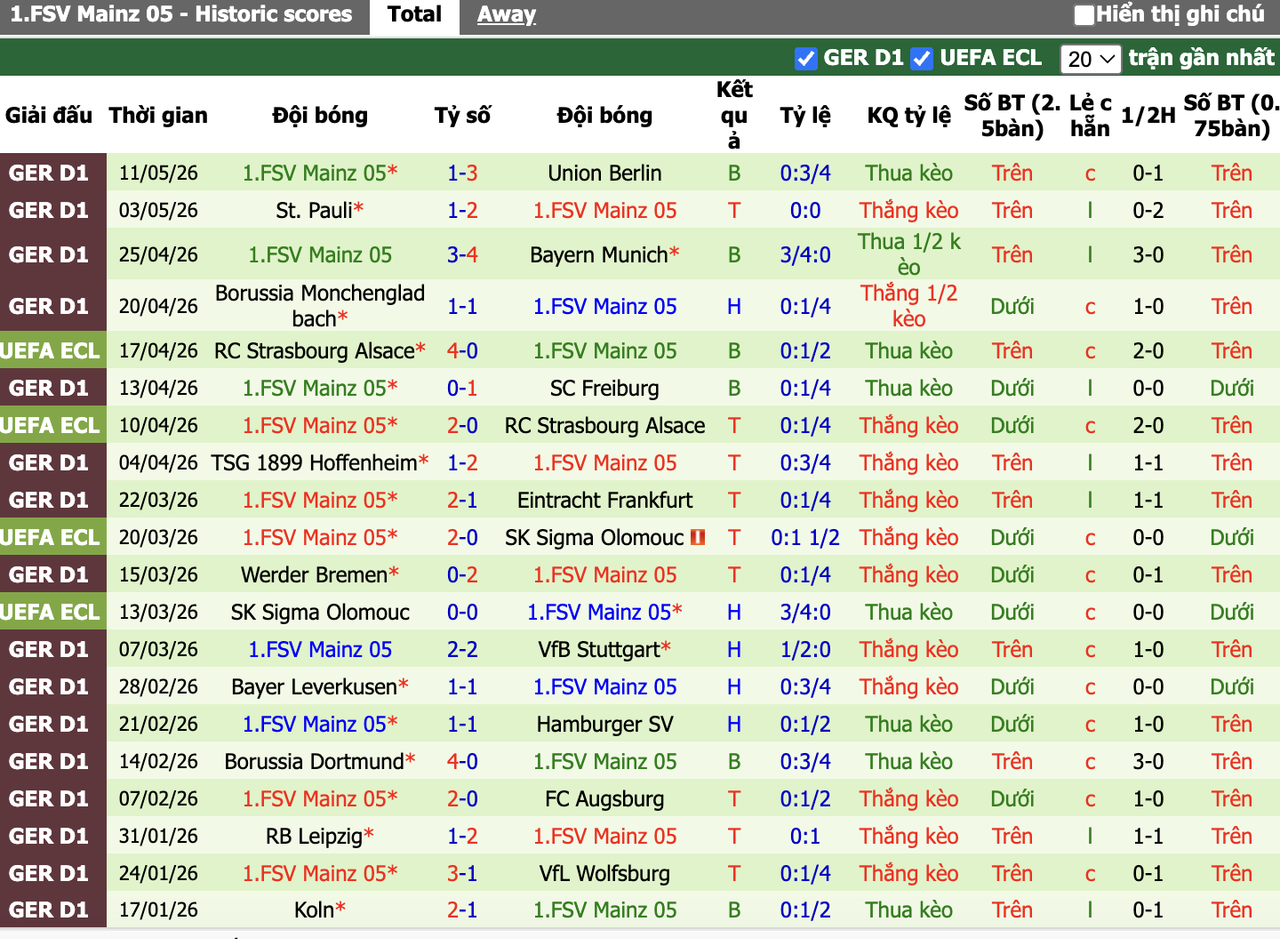Click the GER D1 label on 11/05/26 row
Image resolution: width=1280 pixels, height=939 pixels.
50,173
